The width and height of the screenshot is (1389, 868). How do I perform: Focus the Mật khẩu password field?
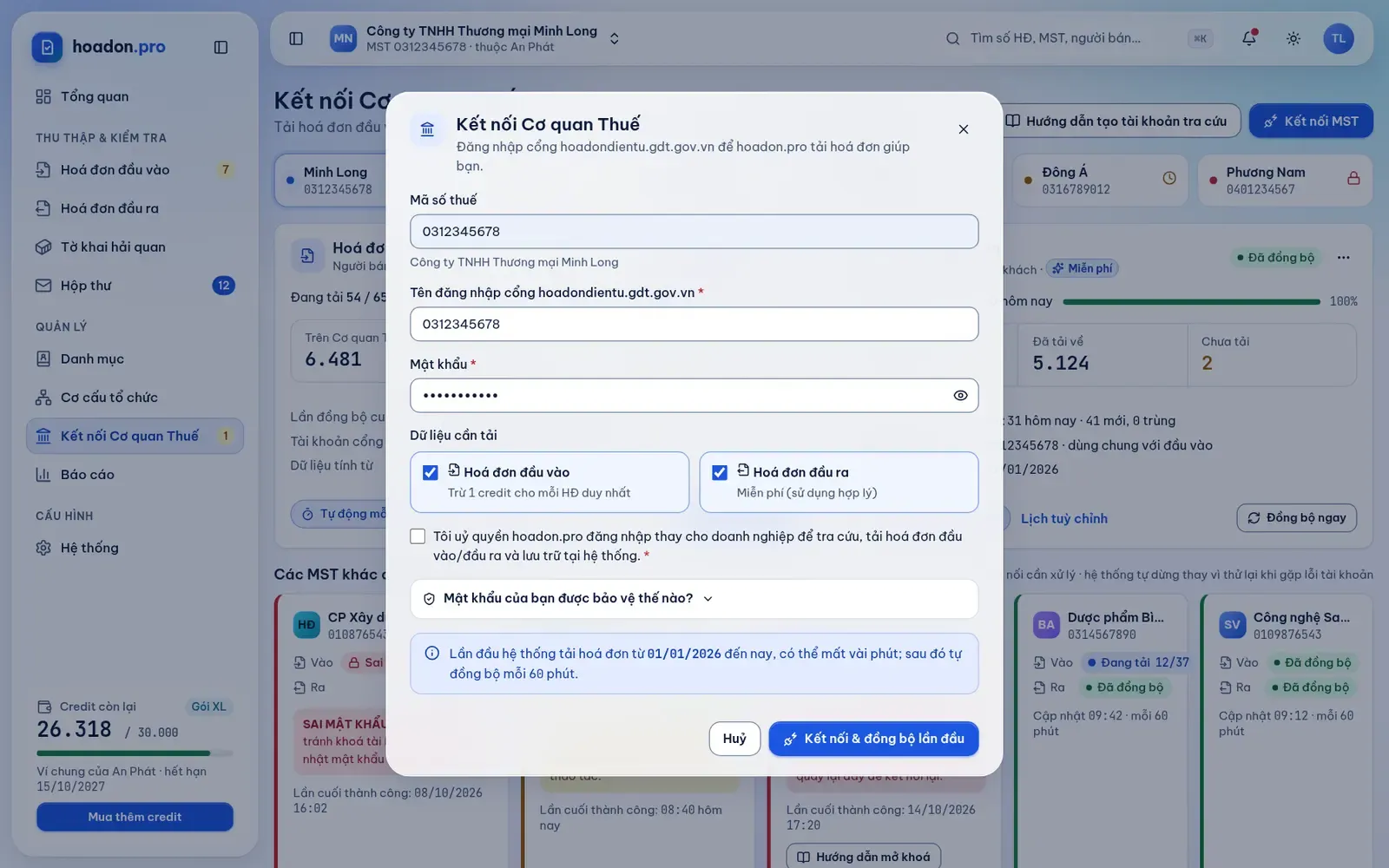pos(694,395)
